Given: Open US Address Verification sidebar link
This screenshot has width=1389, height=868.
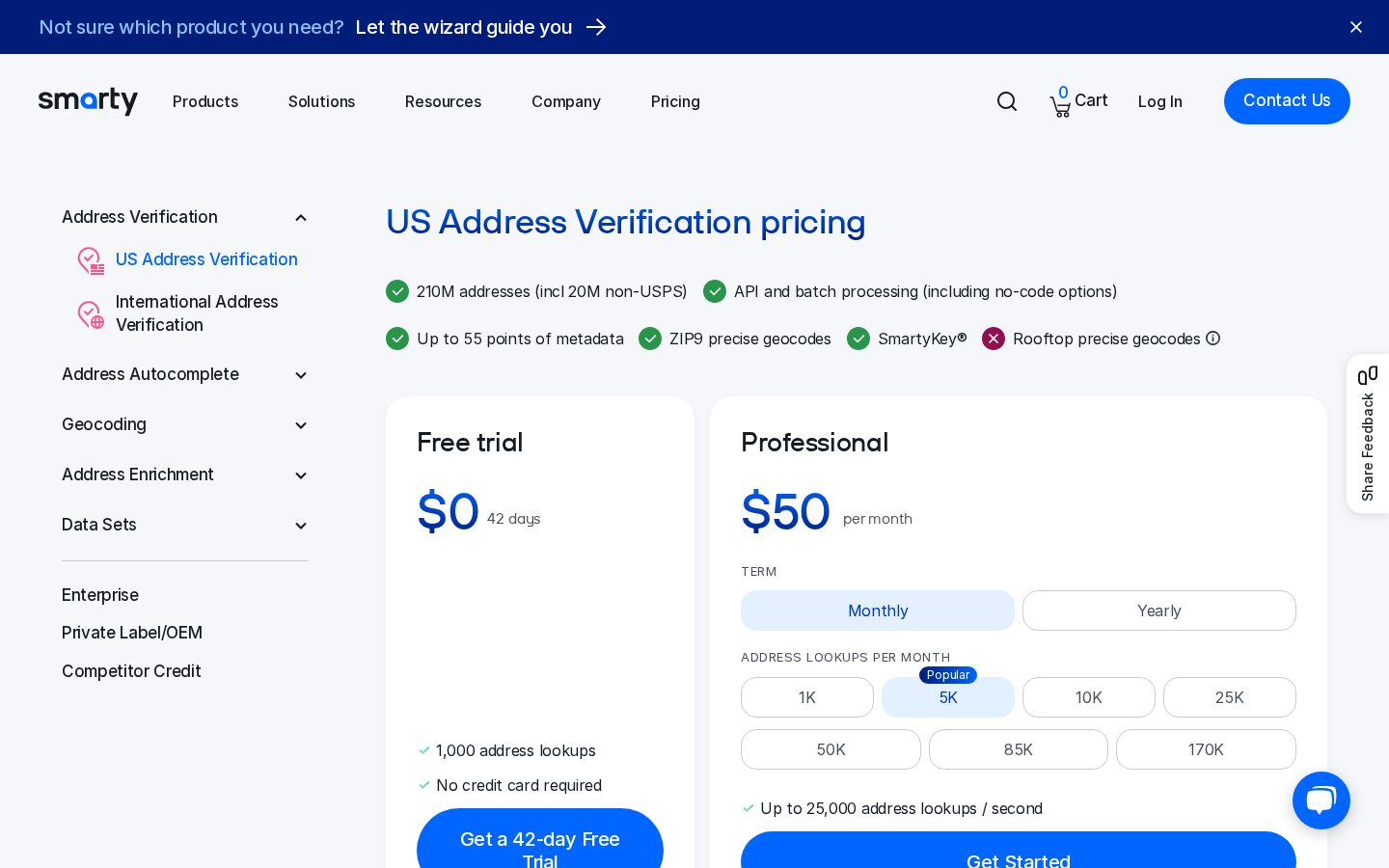Looking at the screenshot, I should pyautogui.click(x=206, y=259).
